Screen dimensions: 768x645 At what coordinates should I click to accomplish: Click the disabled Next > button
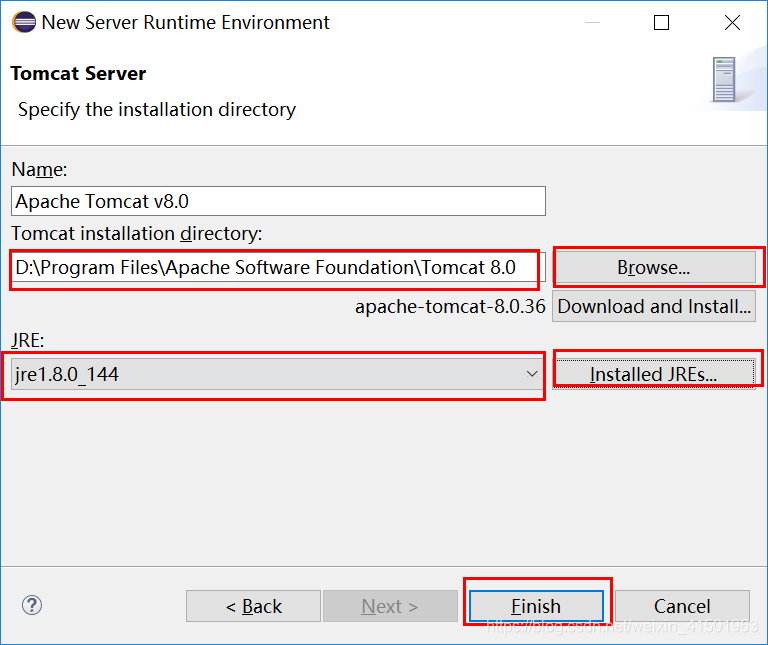tap(390, 606)
